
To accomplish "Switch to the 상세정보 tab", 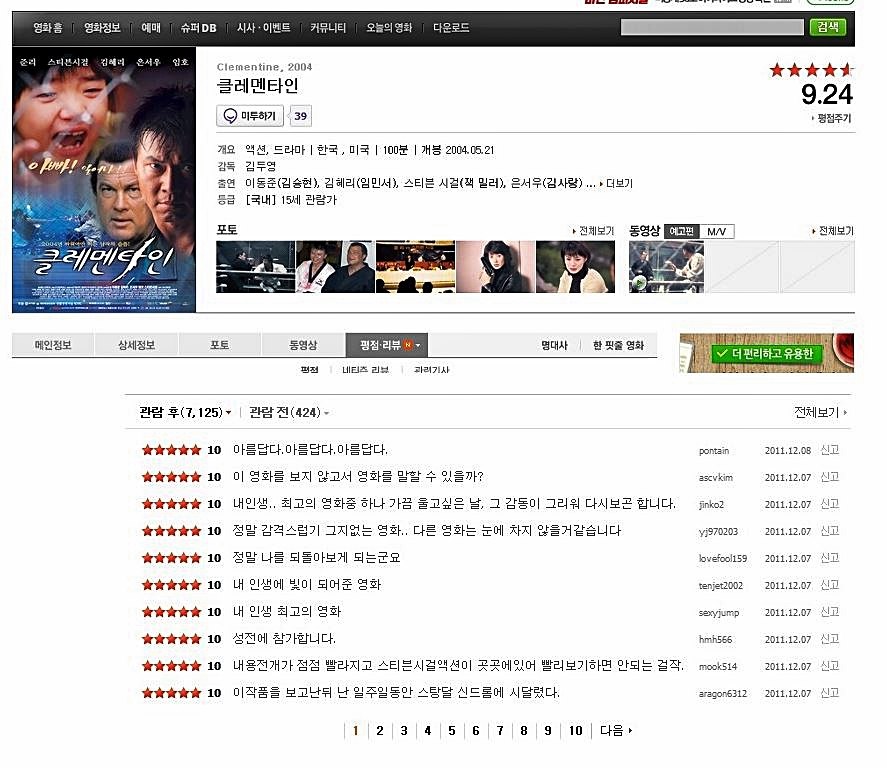I will tap(136, 345).
